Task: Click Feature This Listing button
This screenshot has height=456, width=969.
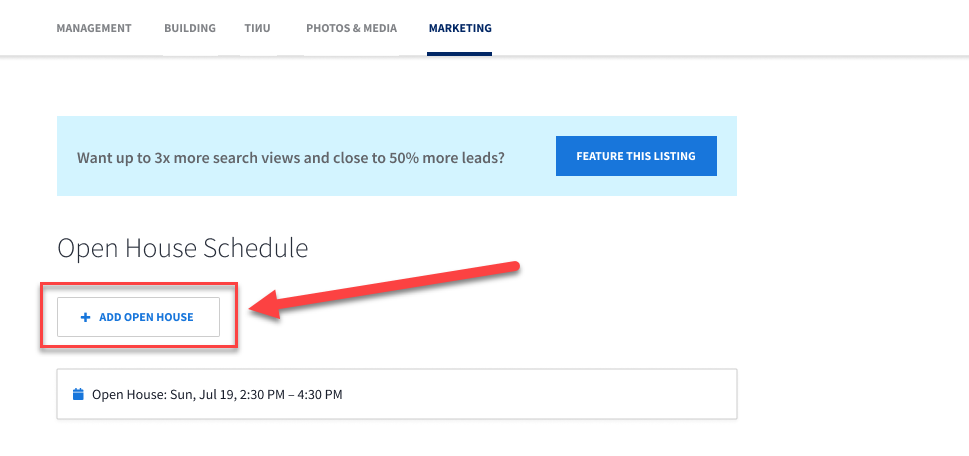Action: pos(636,156)
